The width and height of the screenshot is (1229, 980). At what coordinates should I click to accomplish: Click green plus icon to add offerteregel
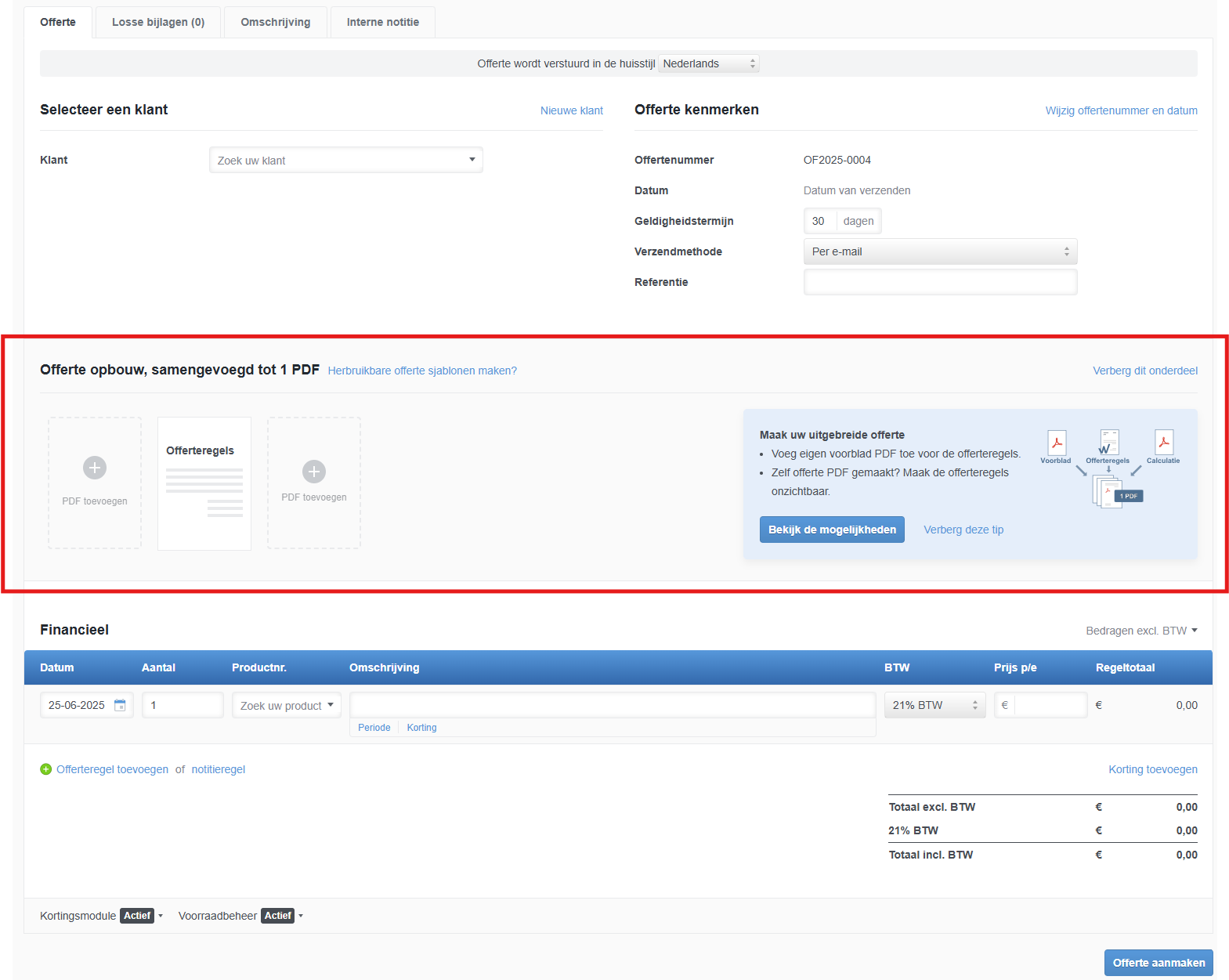coord(46,769)
